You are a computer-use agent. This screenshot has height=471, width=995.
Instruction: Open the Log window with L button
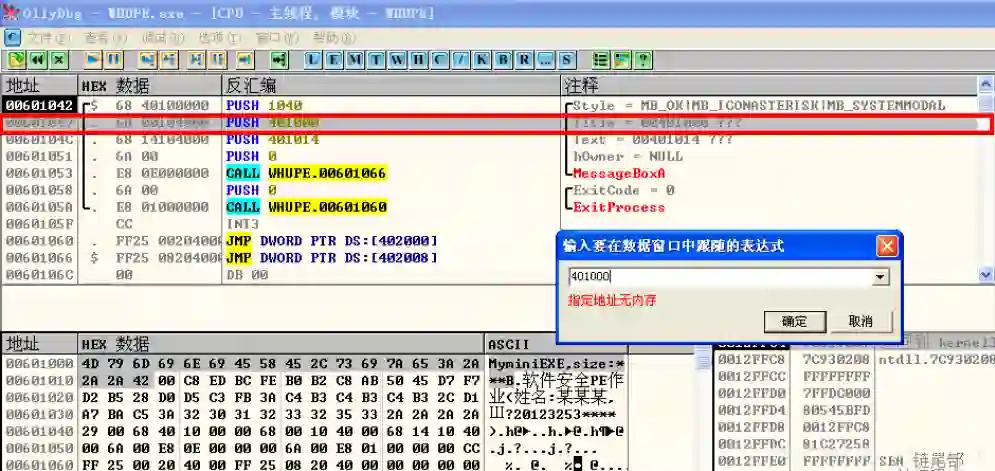coord(313,60)
